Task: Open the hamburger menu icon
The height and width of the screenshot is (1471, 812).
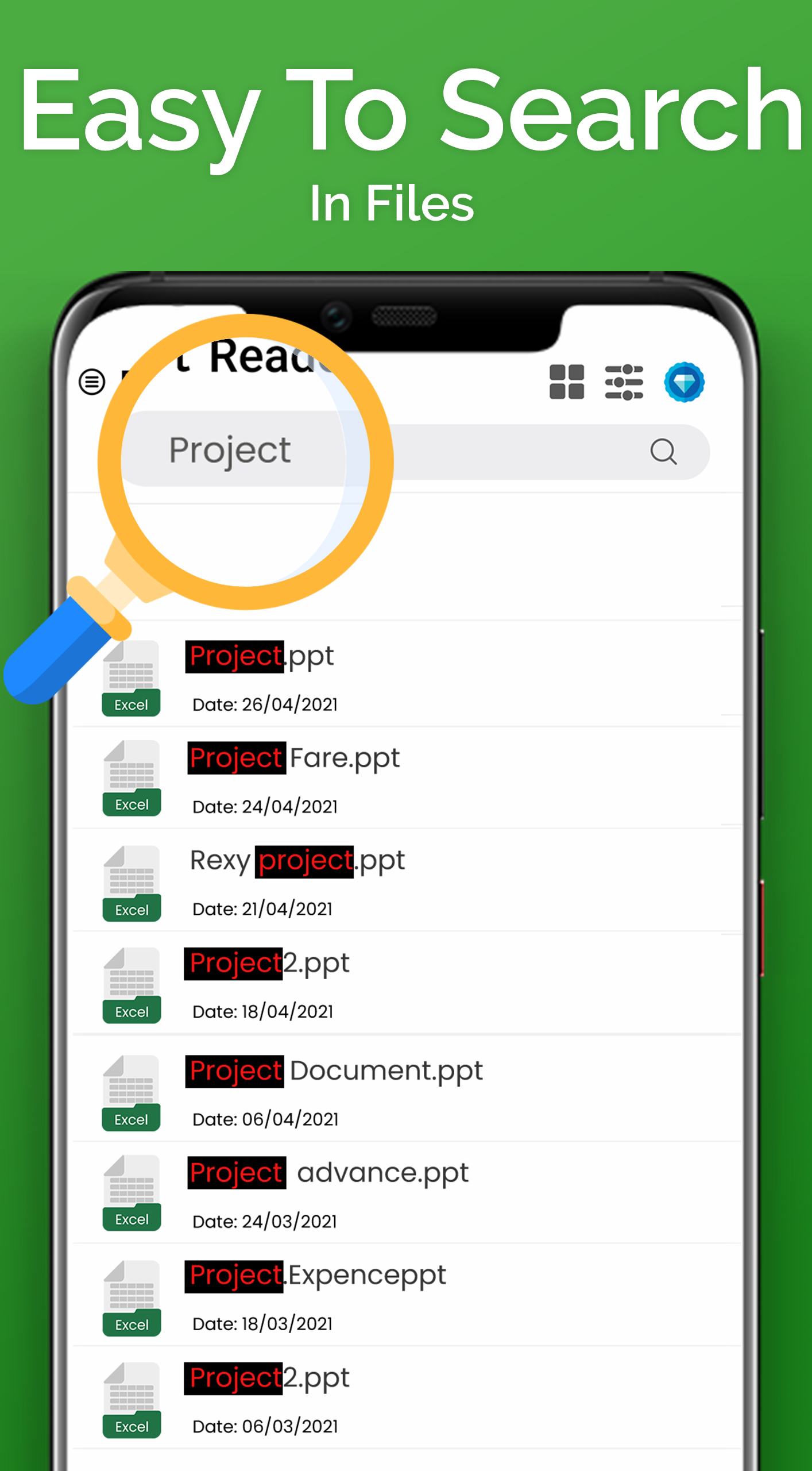Action: 92,382
